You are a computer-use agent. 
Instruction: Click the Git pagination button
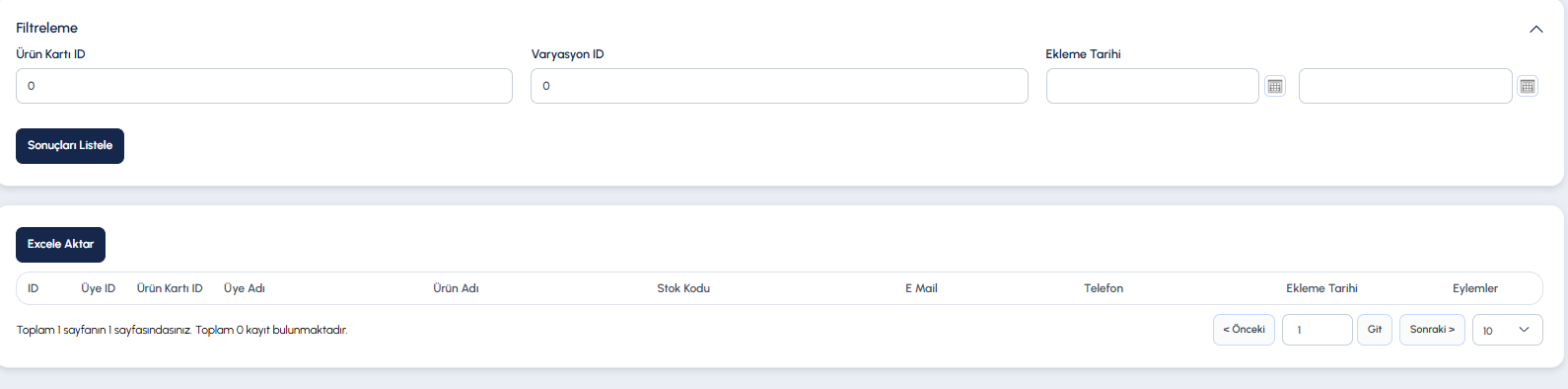[x=1375, y=330]
